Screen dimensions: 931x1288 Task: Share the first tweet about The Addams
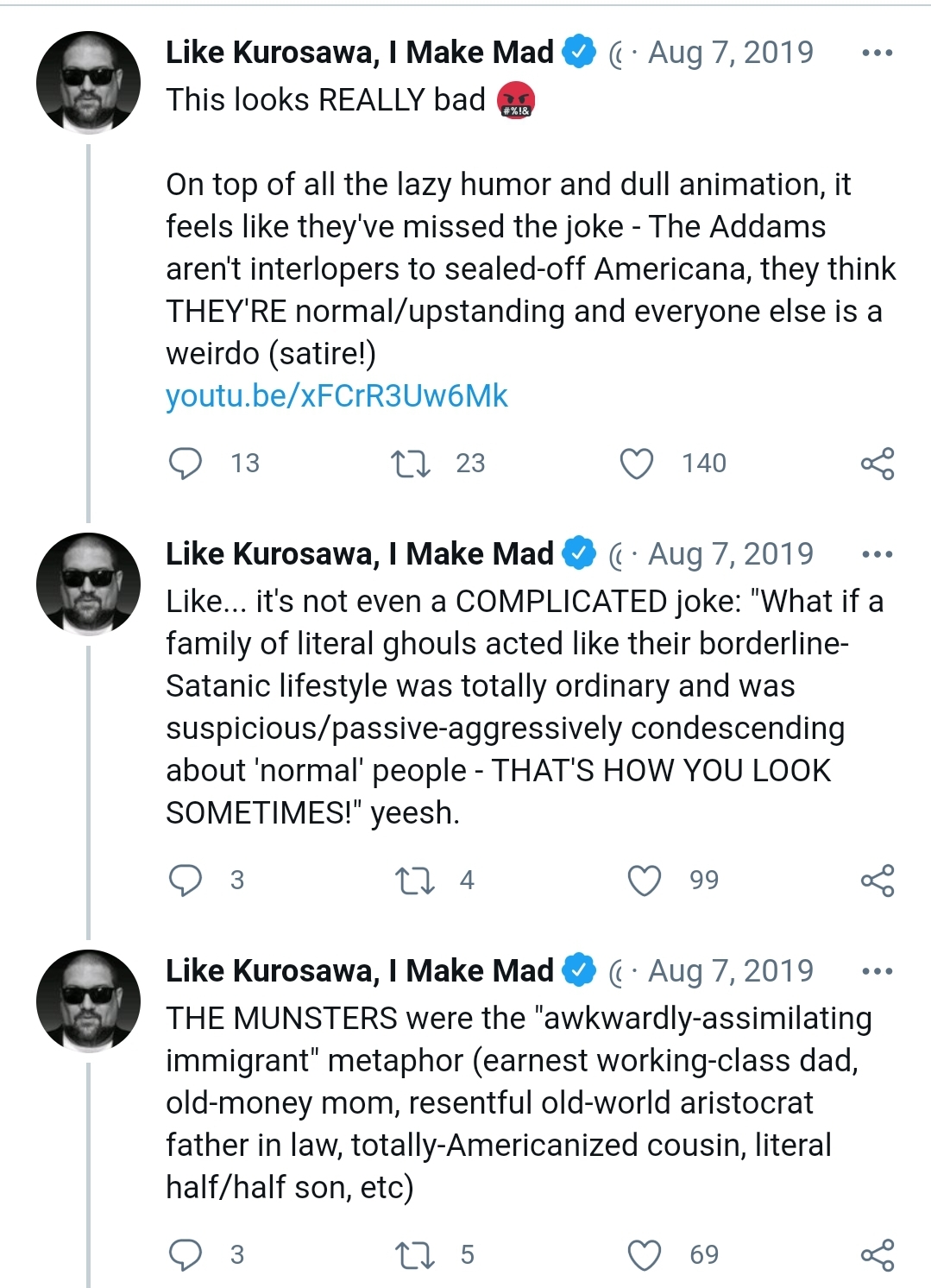click(x=878, y=464)
